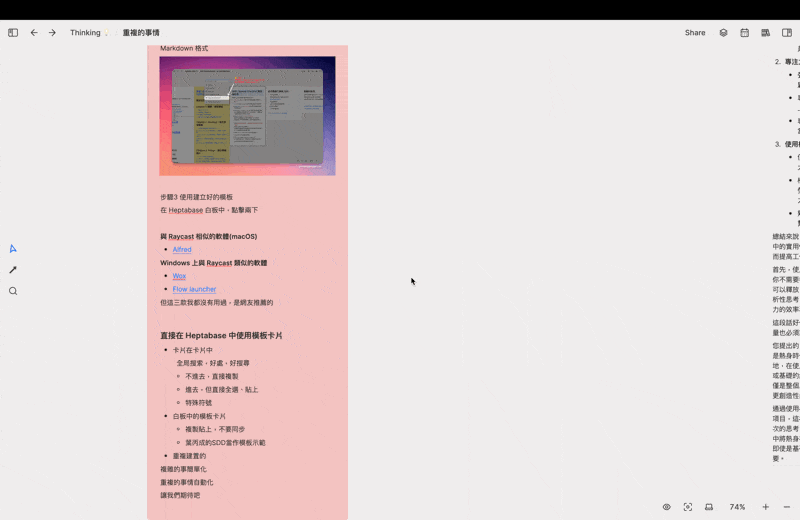The width and height of the screenshot is (800, 520).
Task: Zoom in with the plus button
Action: 765,507
